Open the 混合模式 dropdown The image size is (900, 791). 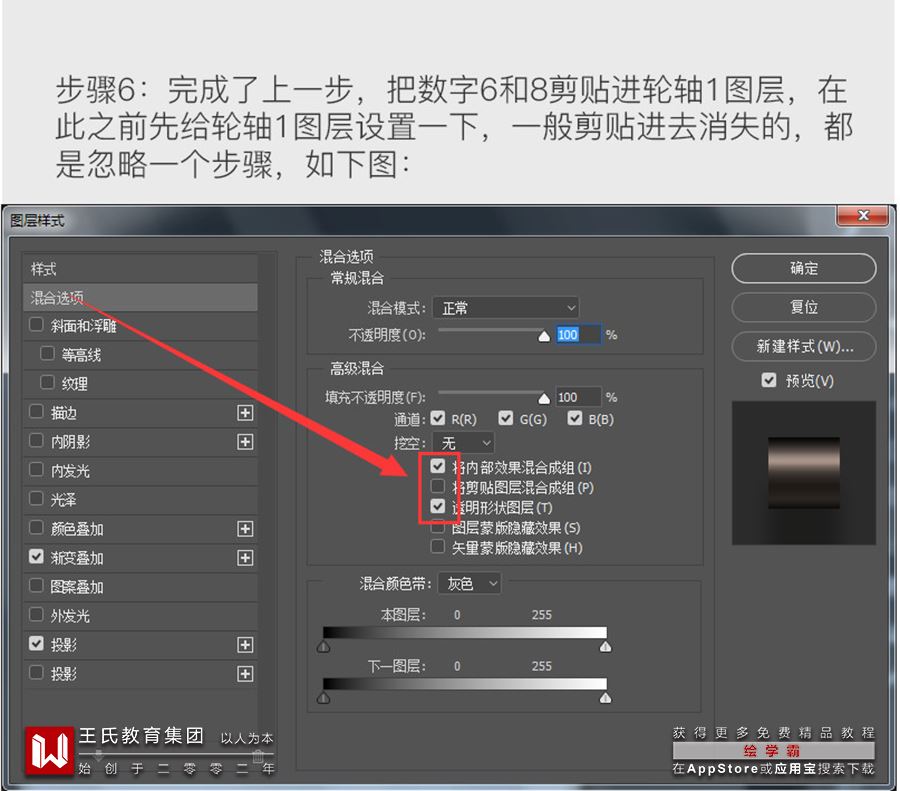(506, 308)
